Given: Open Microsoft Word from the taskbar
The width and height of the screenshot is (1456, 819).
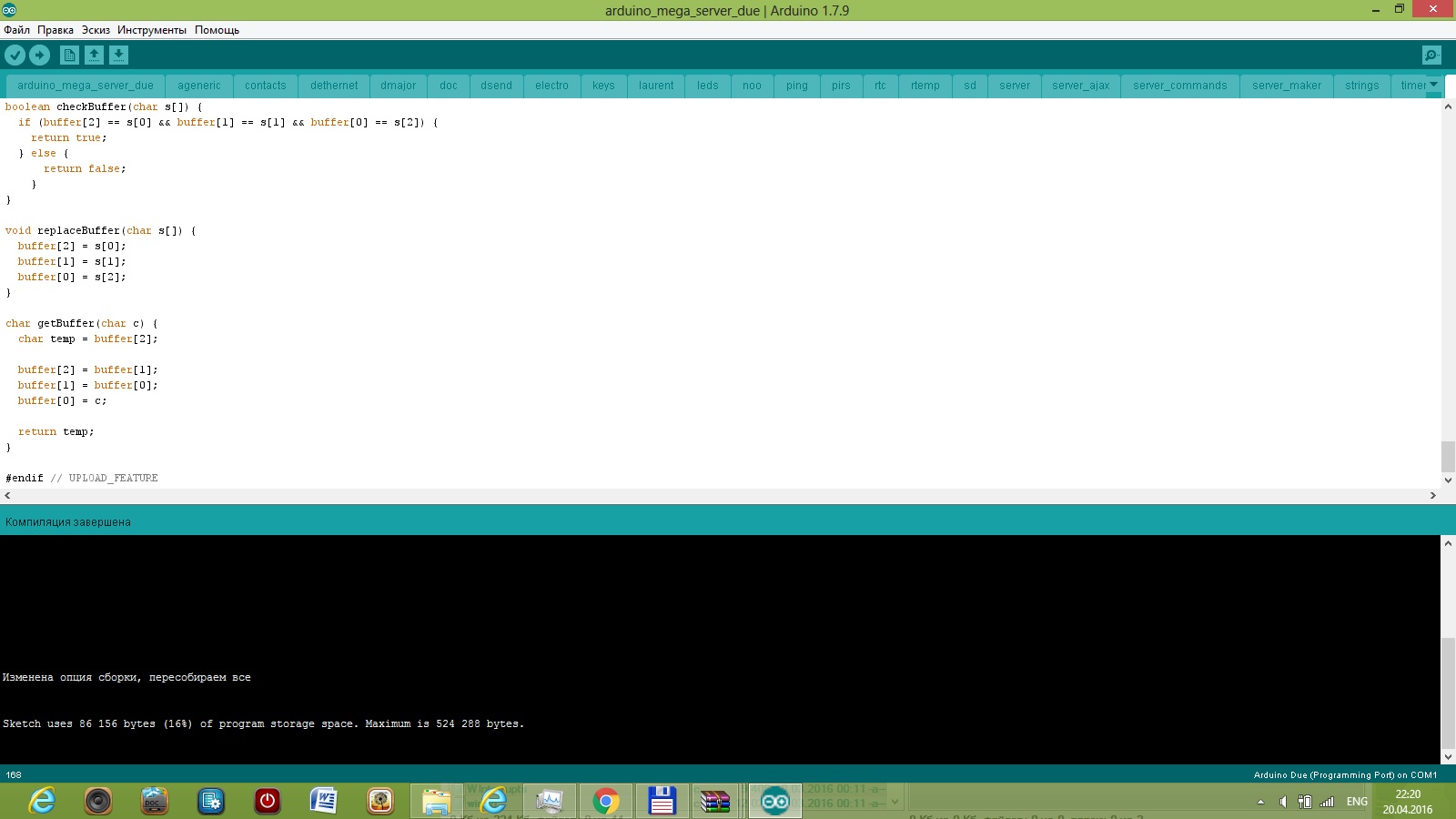Looking at the screenshot, I should pyautogui.click(x=324, y=801).
